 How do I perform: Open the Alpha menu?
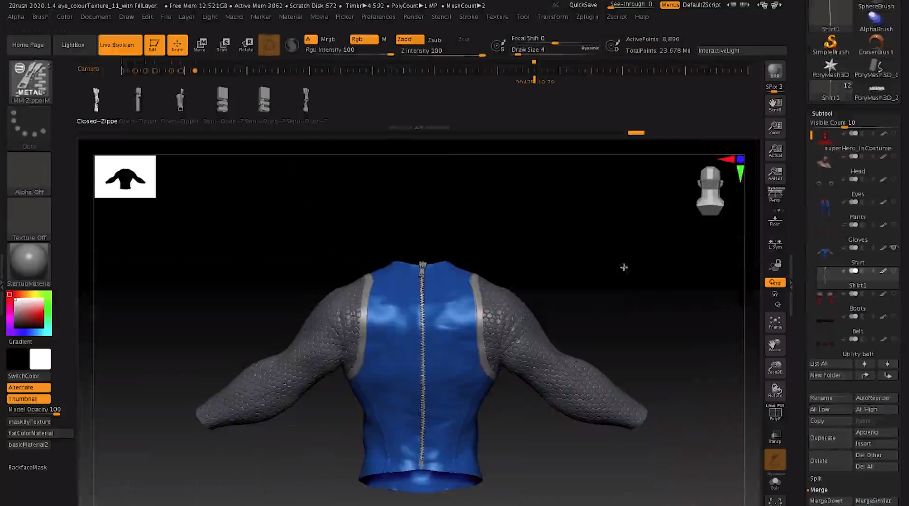point(16,17)
